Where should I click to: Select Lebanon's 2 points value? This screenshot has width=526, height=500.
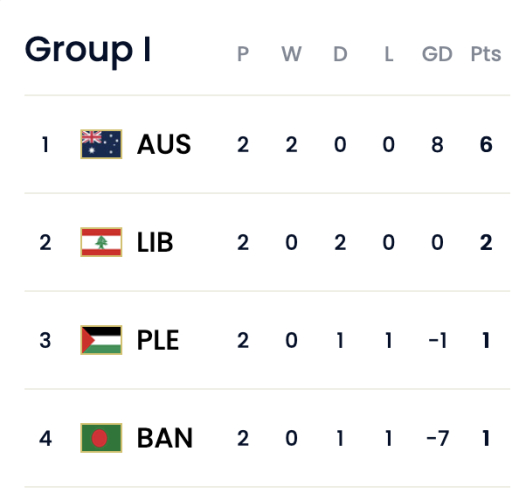point(486,242)
